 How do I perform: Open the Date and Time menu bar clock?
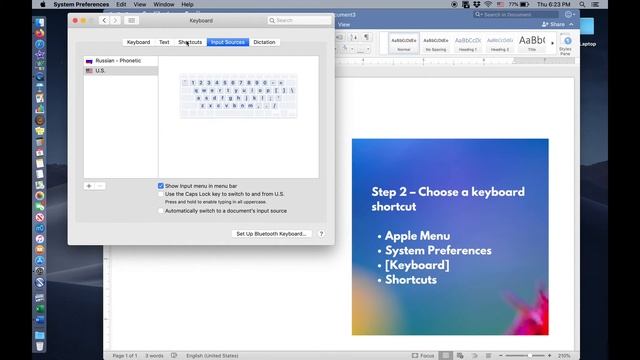click(553, 4)
